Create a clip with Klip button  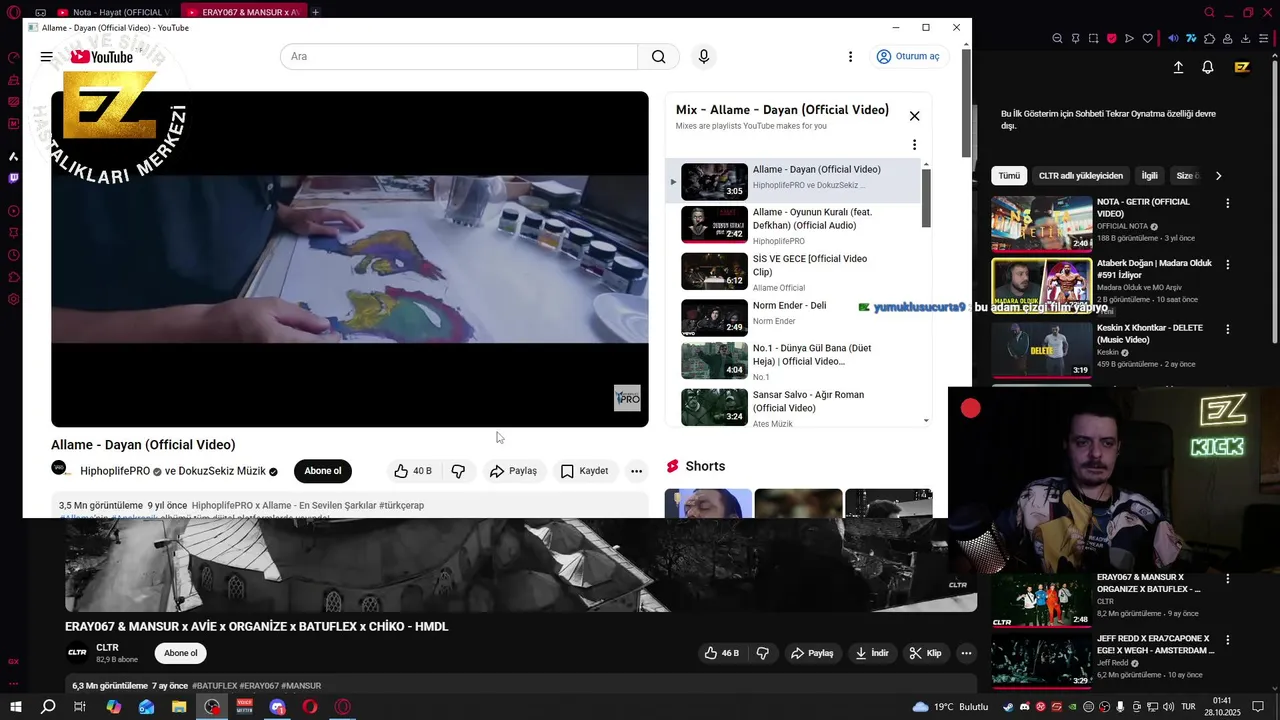coord(925,653)
